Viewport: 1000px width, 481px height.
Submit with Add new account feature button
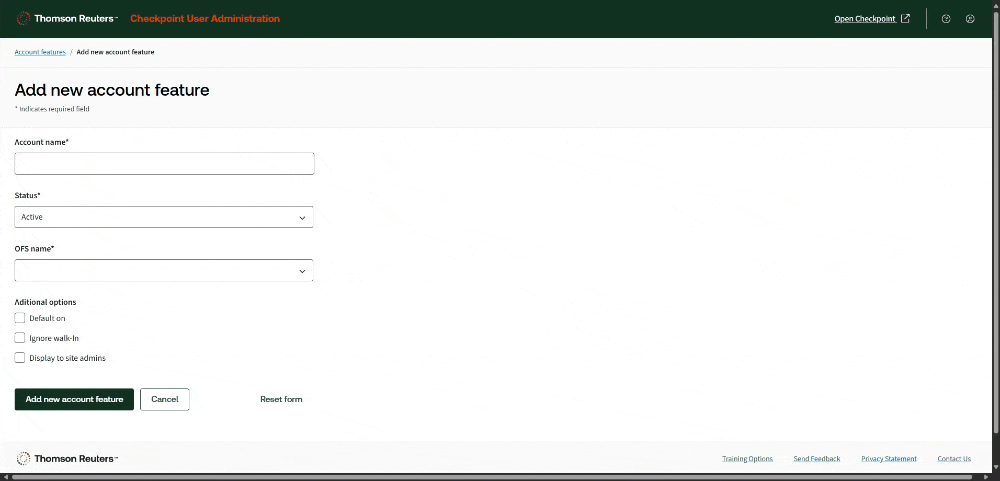coord(74,399)
